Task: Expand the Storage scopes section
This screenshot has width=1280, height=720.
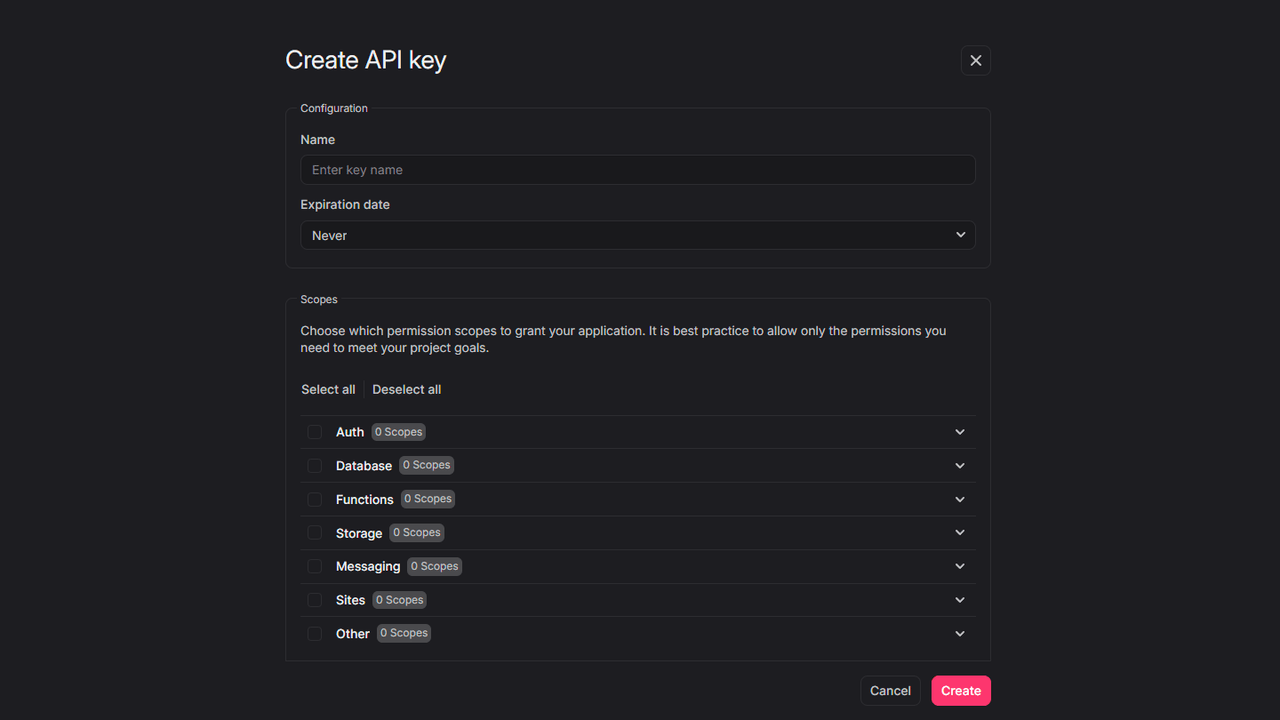Action: 959,532
